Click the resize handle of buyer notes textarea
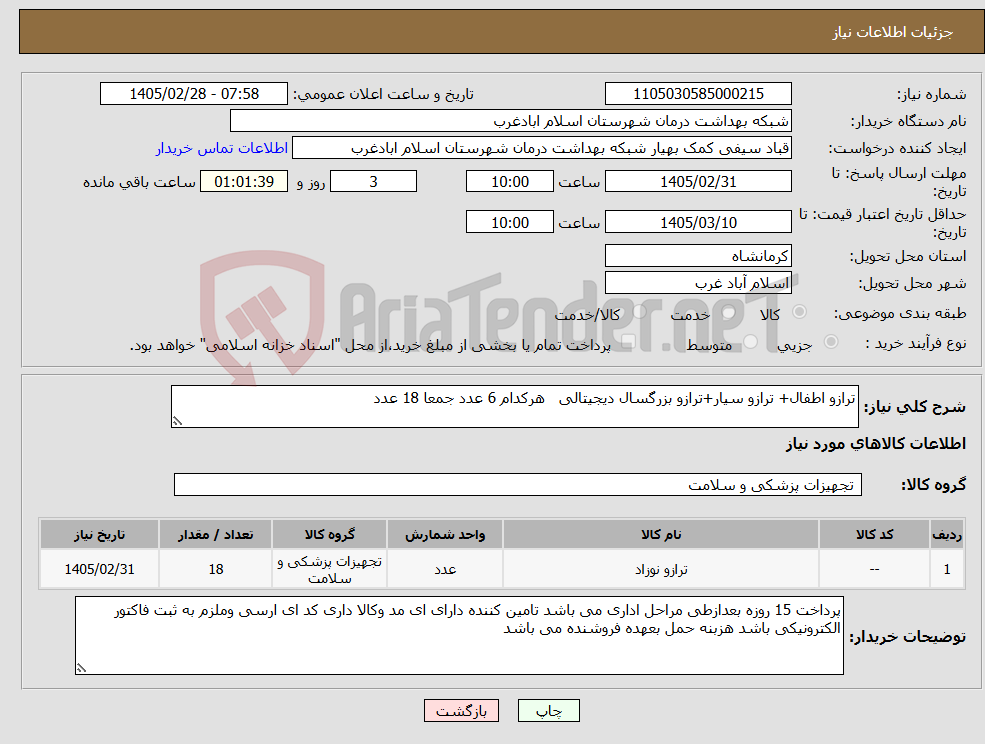 (x=81, y=669)
